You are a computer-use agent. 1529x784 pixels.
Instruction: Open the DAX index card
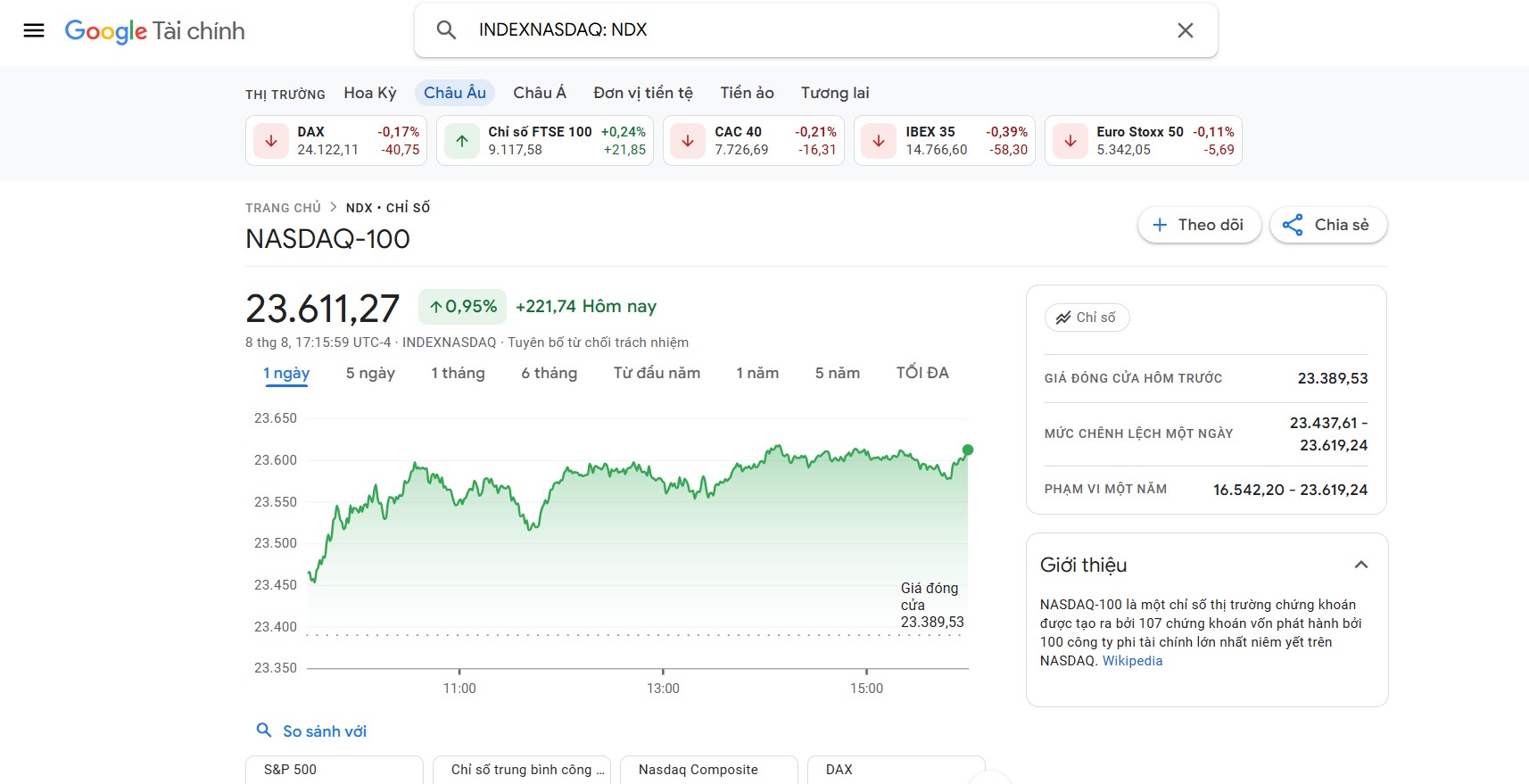coord(336,141)
